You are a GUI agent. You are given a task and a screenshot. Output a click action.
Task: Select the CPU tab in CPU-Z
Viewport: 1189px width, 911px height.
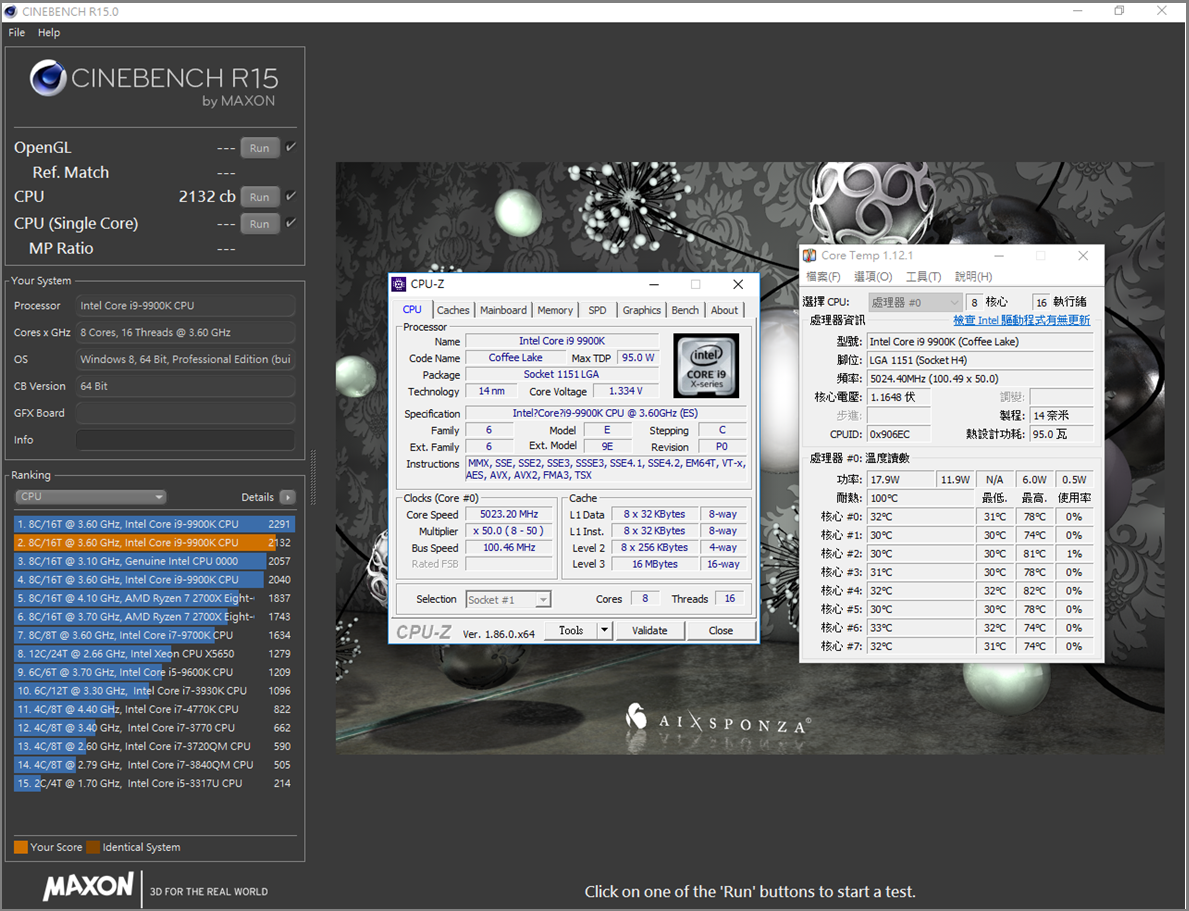412,309
